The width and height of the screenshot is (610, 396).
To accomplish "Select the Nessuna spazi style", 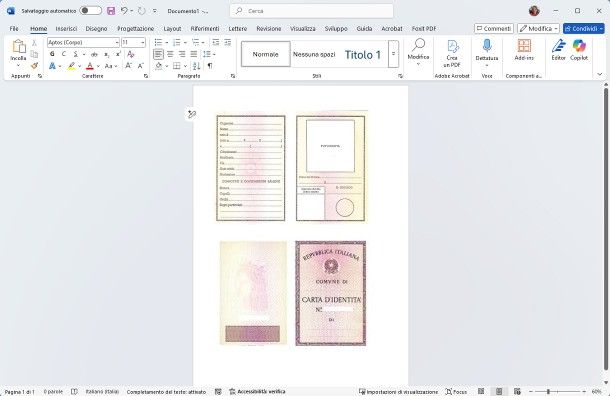I will click(314, 54).
